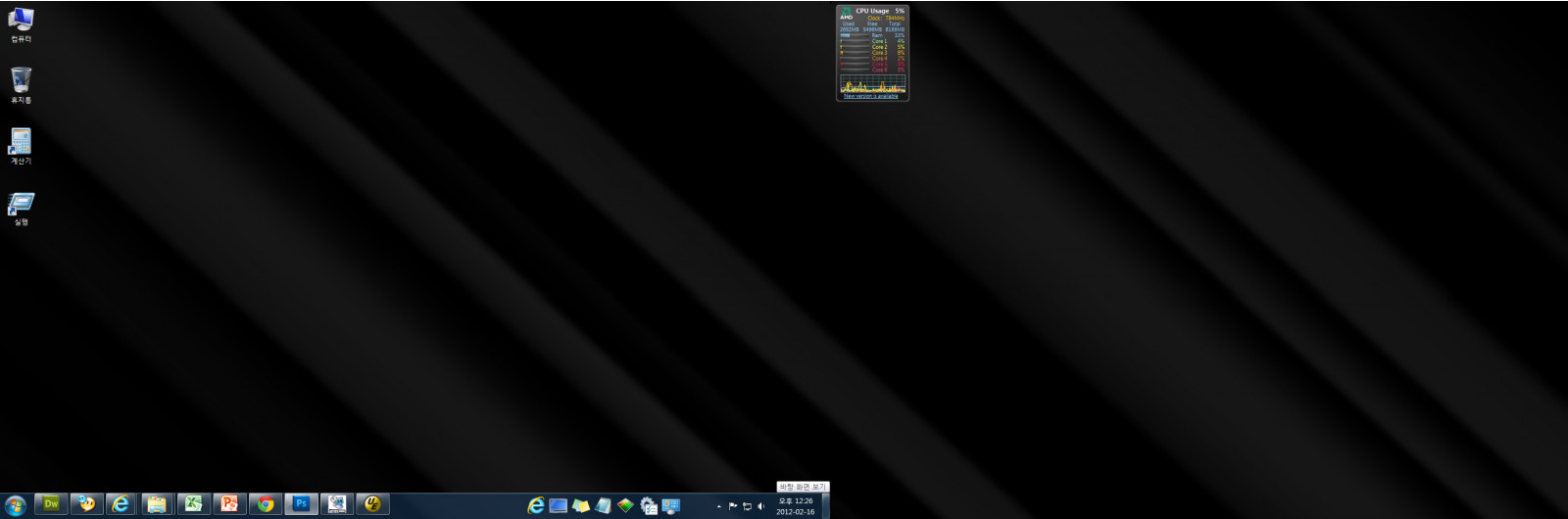The image size is (1568, 519).
Task: Launch Photoshop from the taskbar
Action: pos(301,504)
